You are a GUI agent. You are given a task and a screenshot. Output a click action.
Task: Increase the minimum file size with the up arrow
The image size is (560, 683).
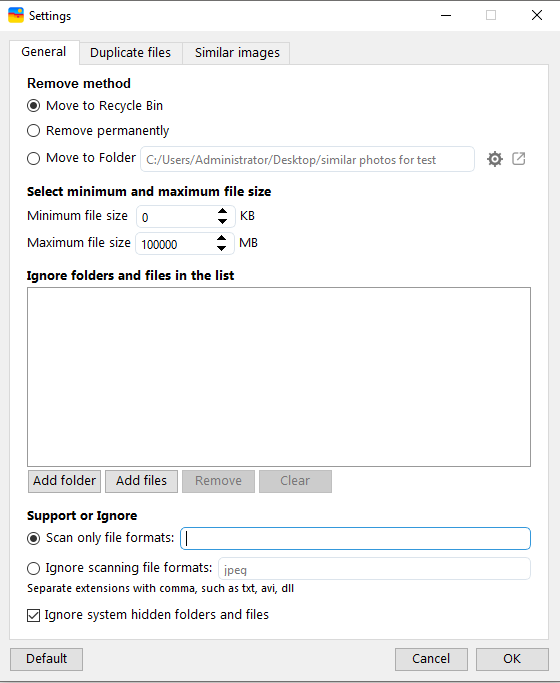222,211
